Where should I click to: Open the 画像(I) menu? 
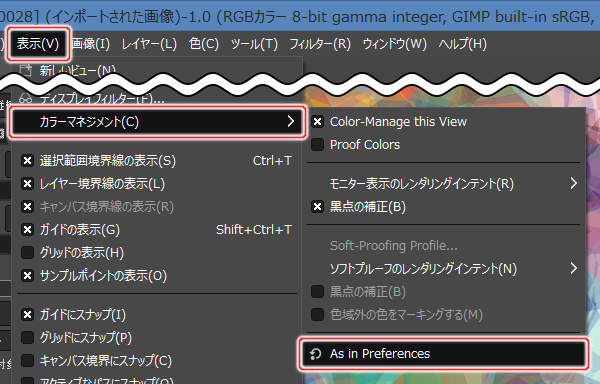tap(91, 44)
